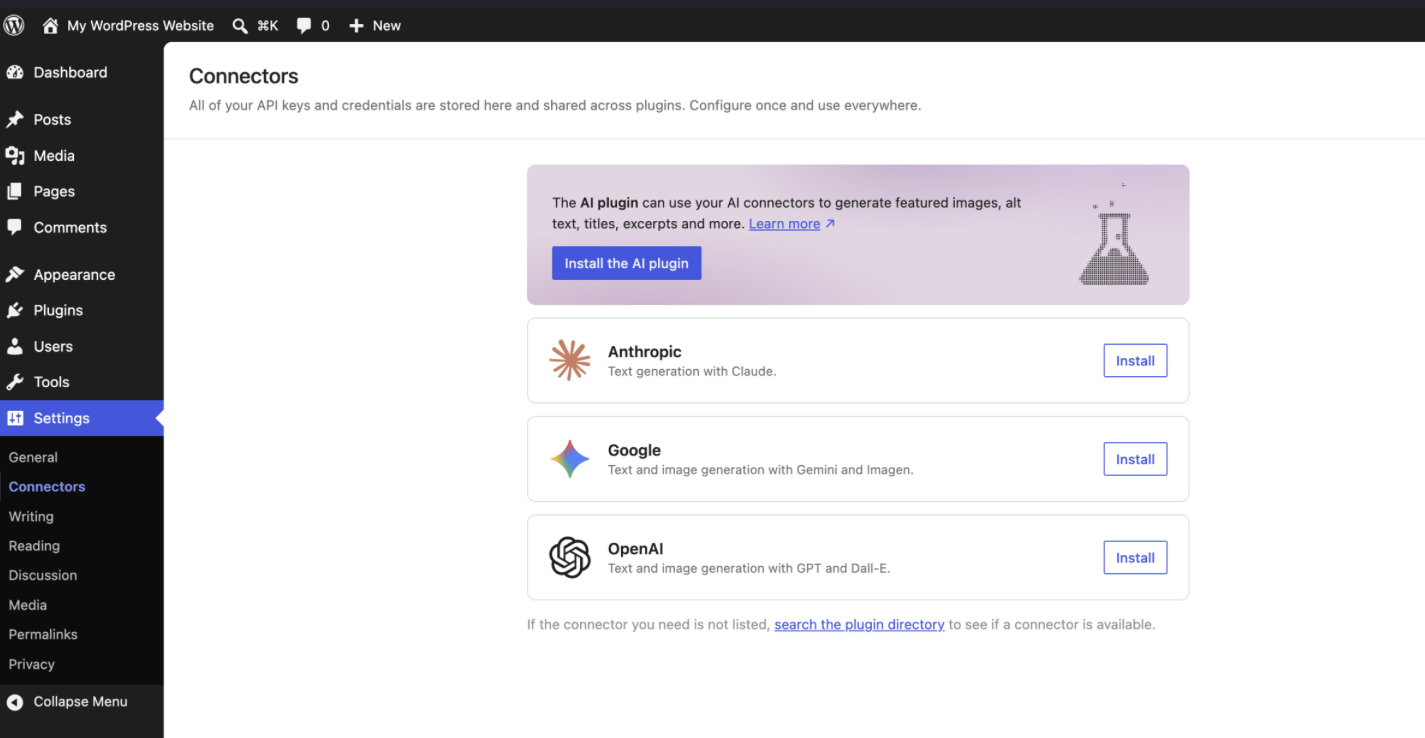Select the Settings menu item
The width and height of the screenshot is (1425, 738).
(x=82, y=418)
